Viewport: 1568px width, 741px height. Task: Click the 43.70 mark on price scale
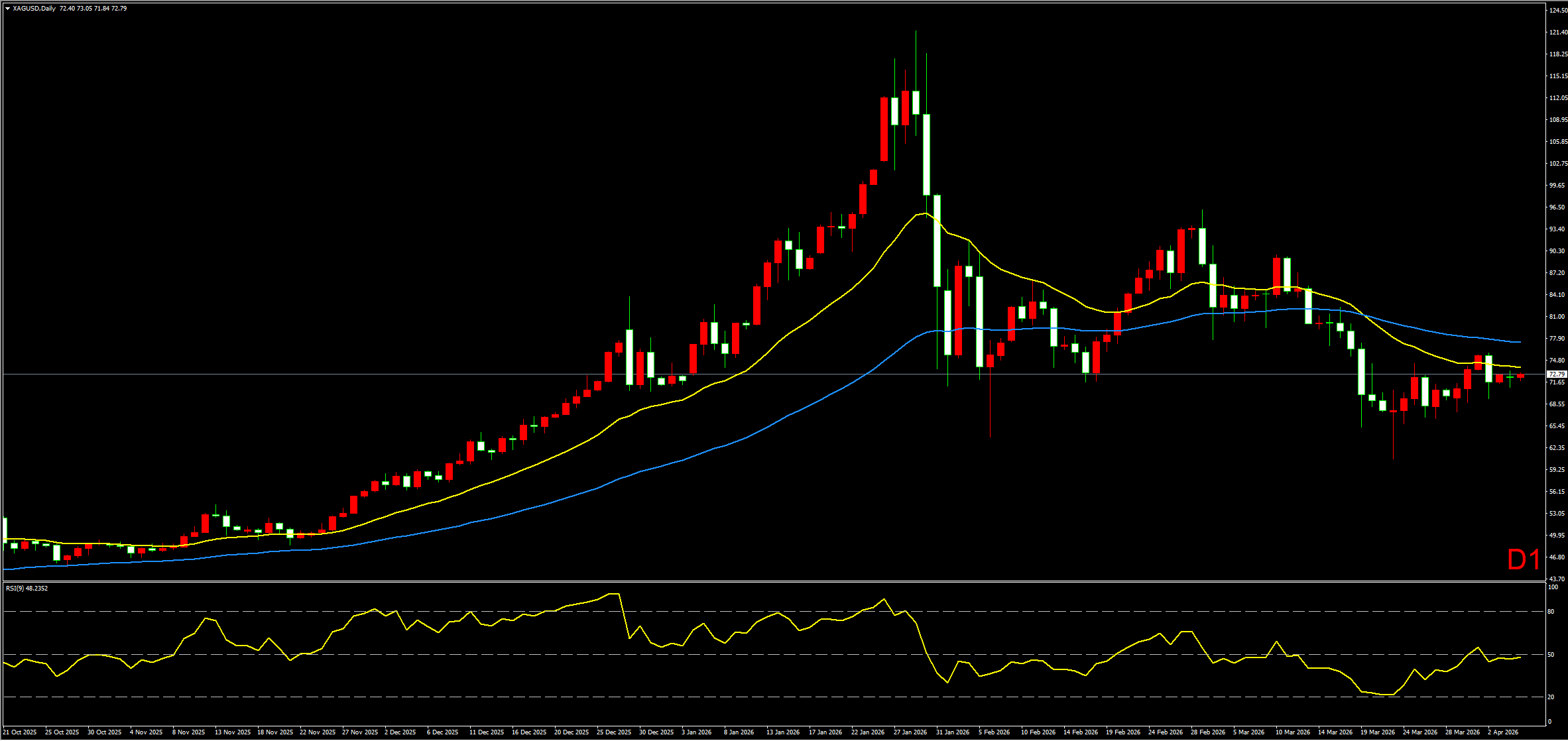click(x=1556, y=579)
